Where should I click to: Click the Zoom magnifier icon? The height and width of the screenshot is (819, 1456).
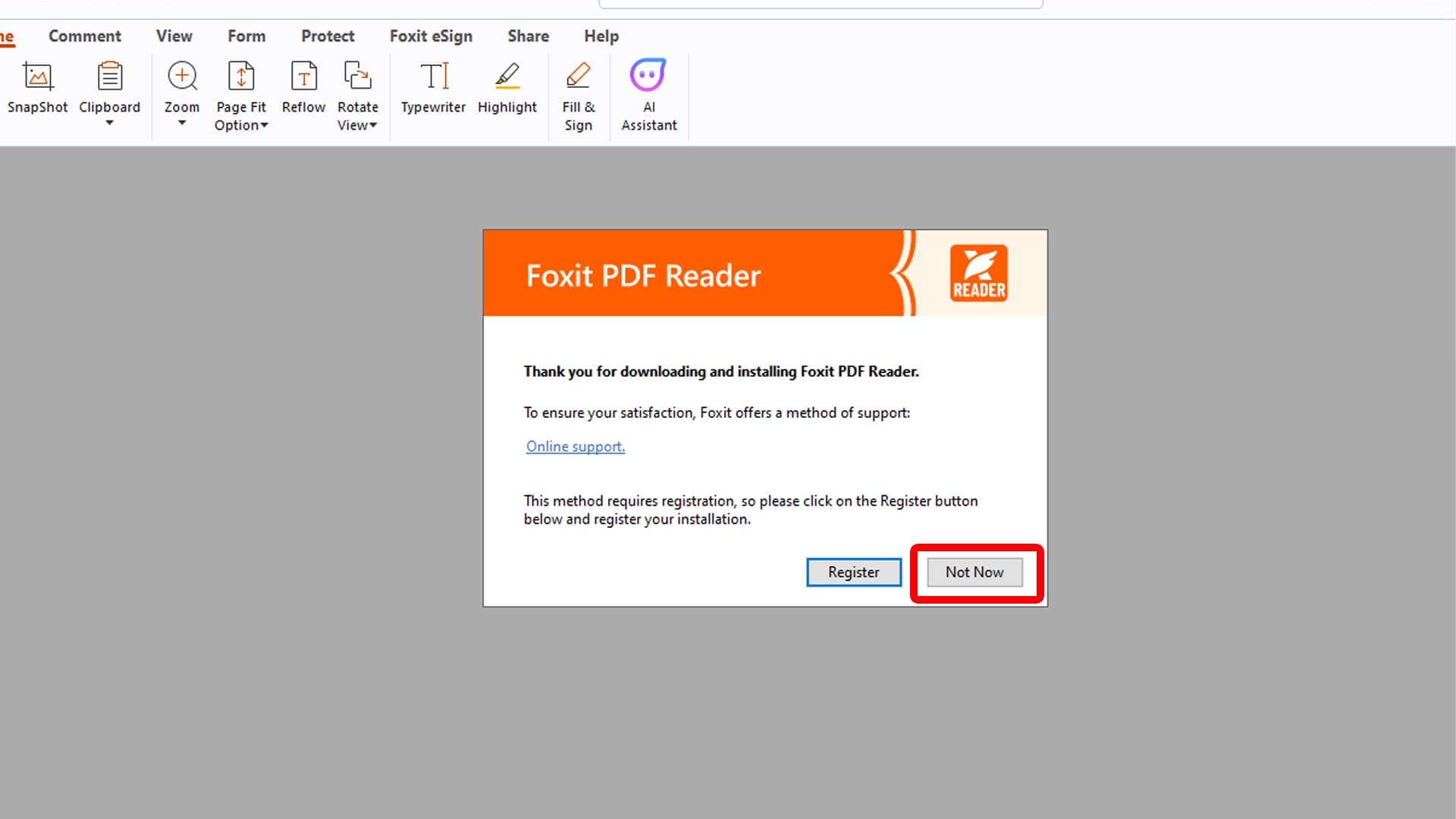pyautogui.click(x=182, y=76)
